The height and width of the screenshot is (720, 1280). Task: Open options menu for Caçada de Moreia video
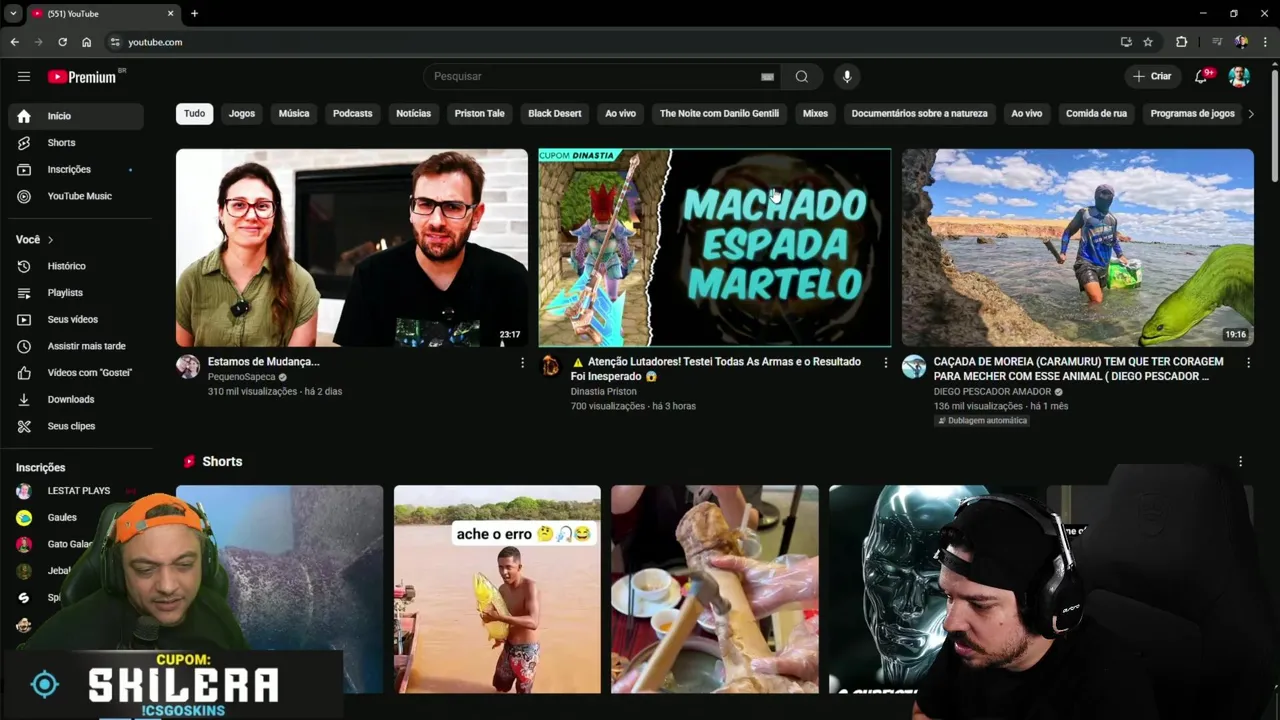click(x=1248, y=363)
